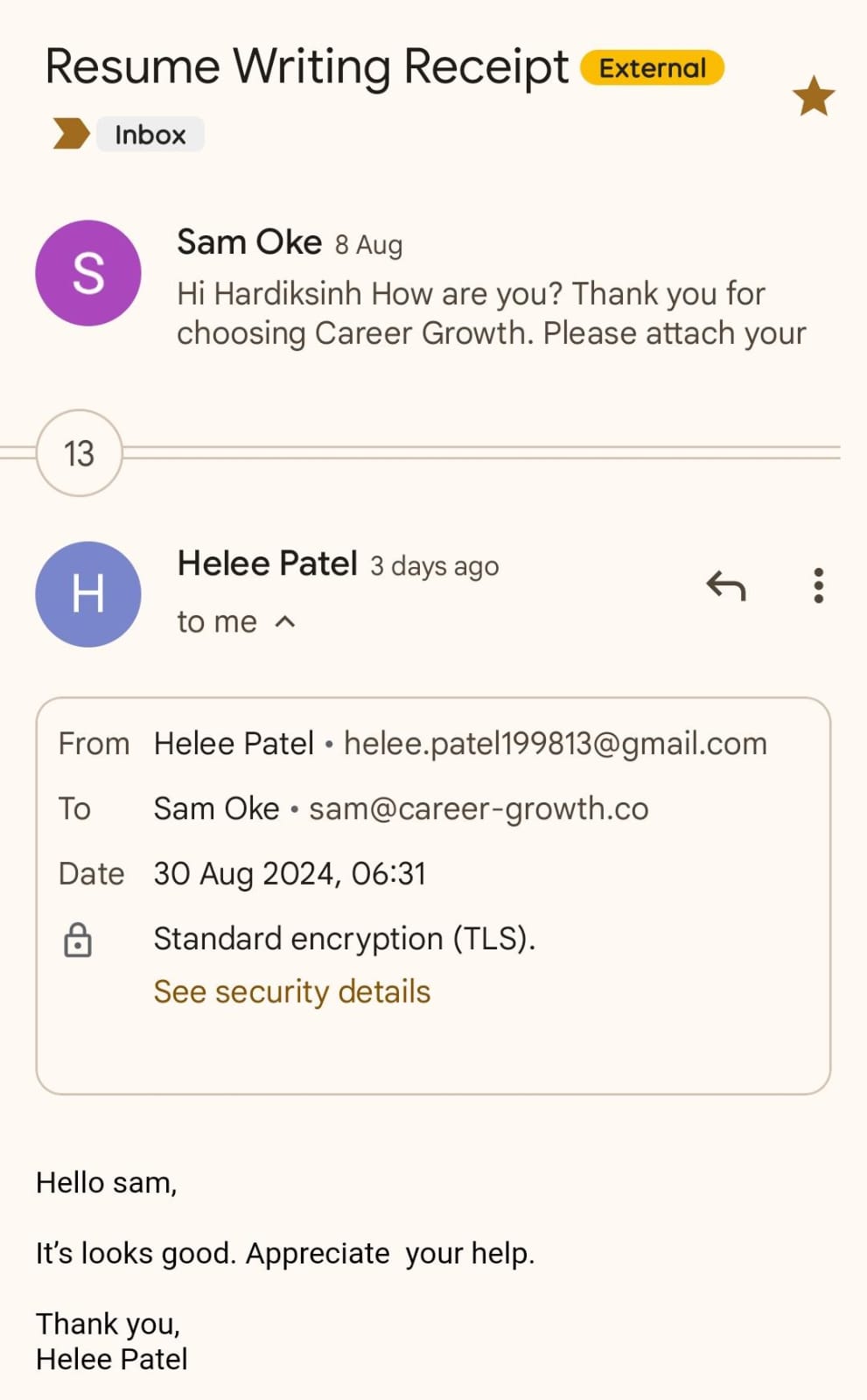Tap the Resume Writing Receipt subject
The width and height of the screenshot is (867, 1400).
click(306, 67)
